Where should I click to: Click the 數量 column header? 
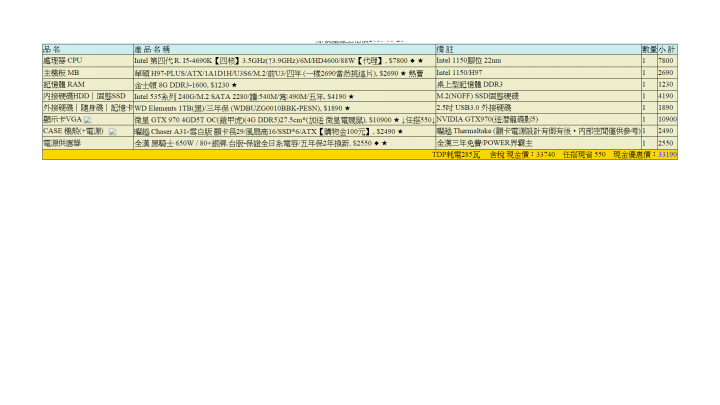649,49
